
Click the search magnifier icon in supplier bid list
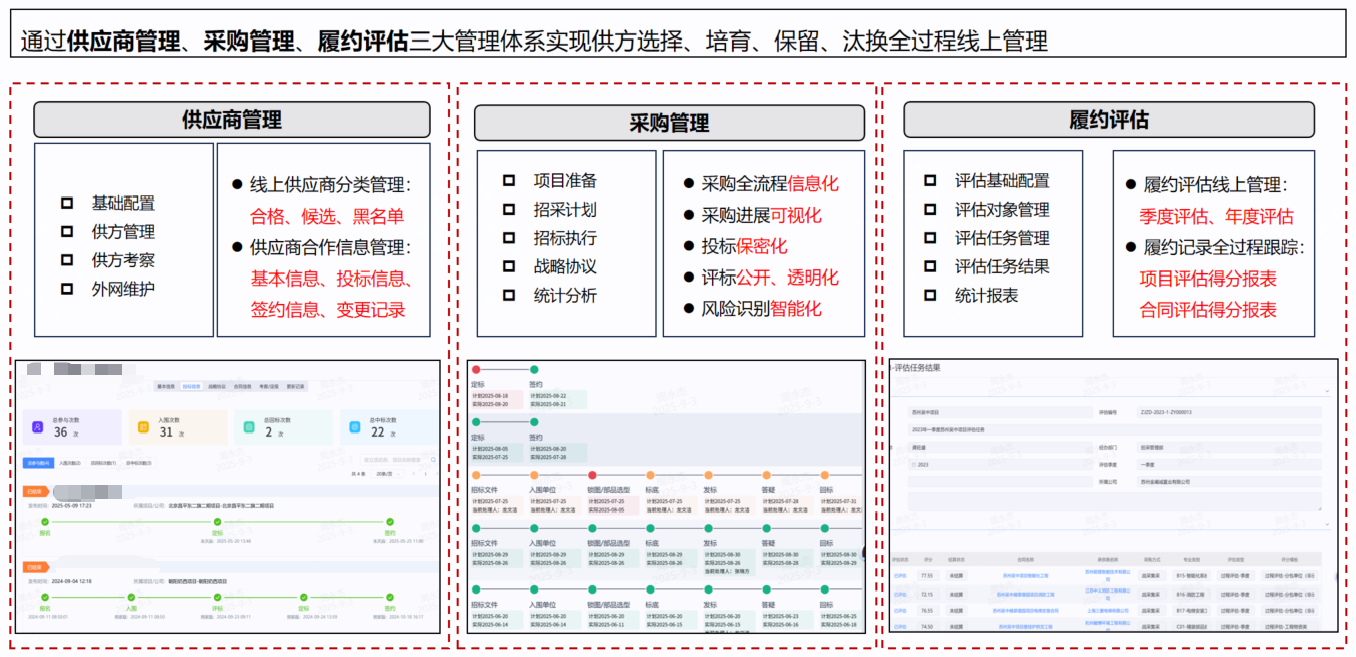[433, 460]
